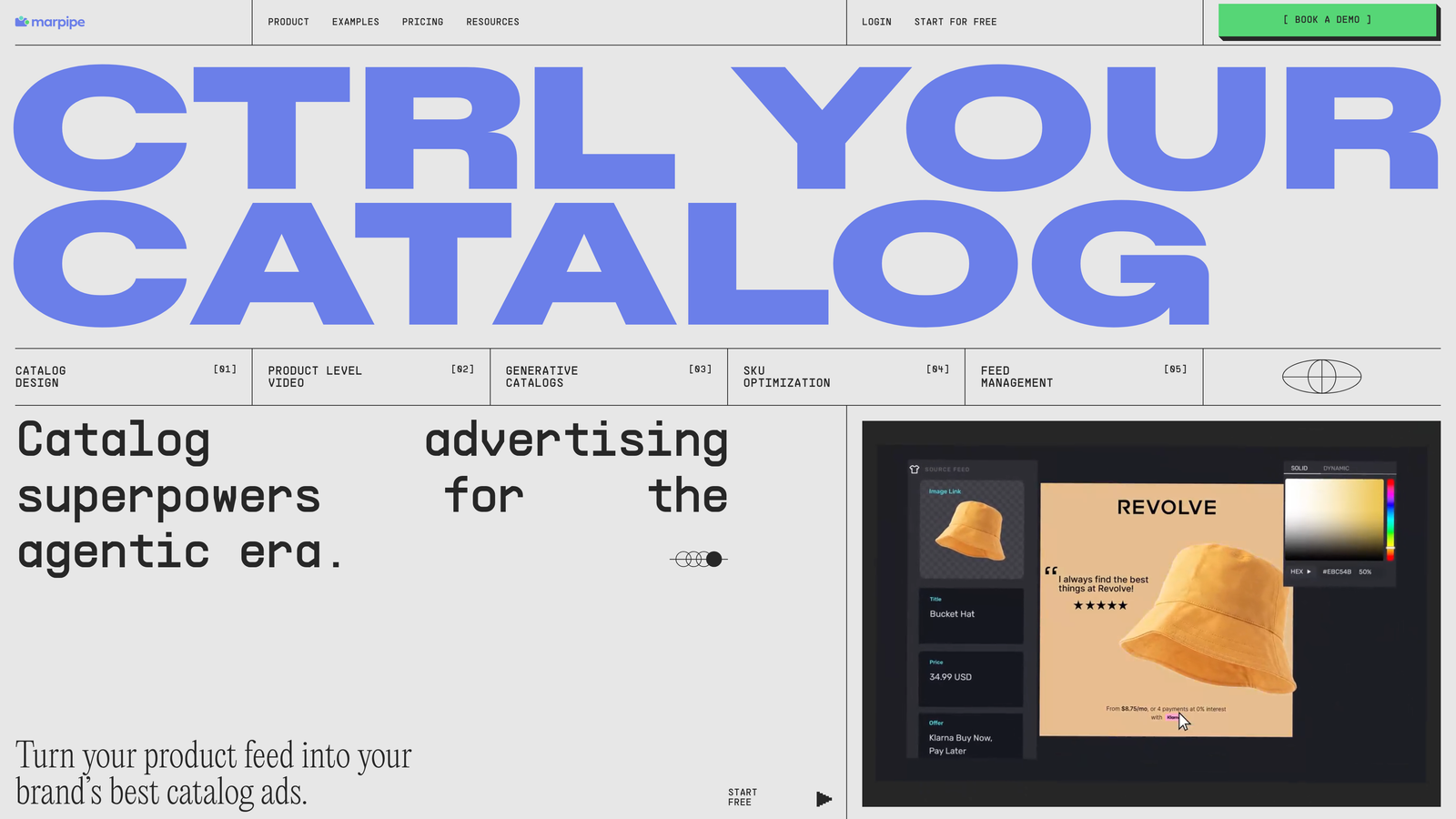1456x819 pixels.
Task: Click the large bucket hat product image
Action: [x=1208, y=619]
